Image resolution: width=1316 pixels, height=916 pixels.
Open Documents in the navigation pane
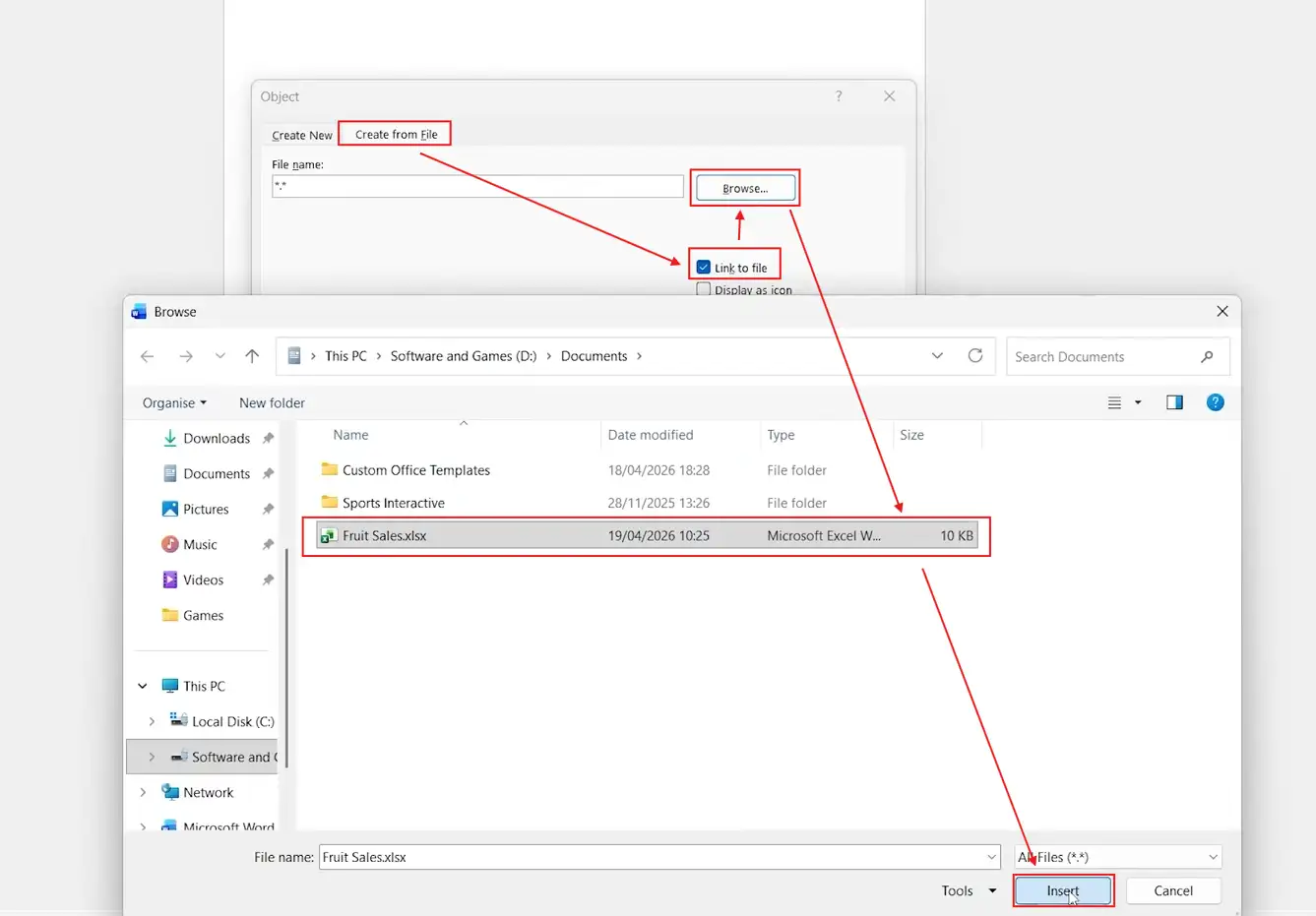click(x=217, y=473)
